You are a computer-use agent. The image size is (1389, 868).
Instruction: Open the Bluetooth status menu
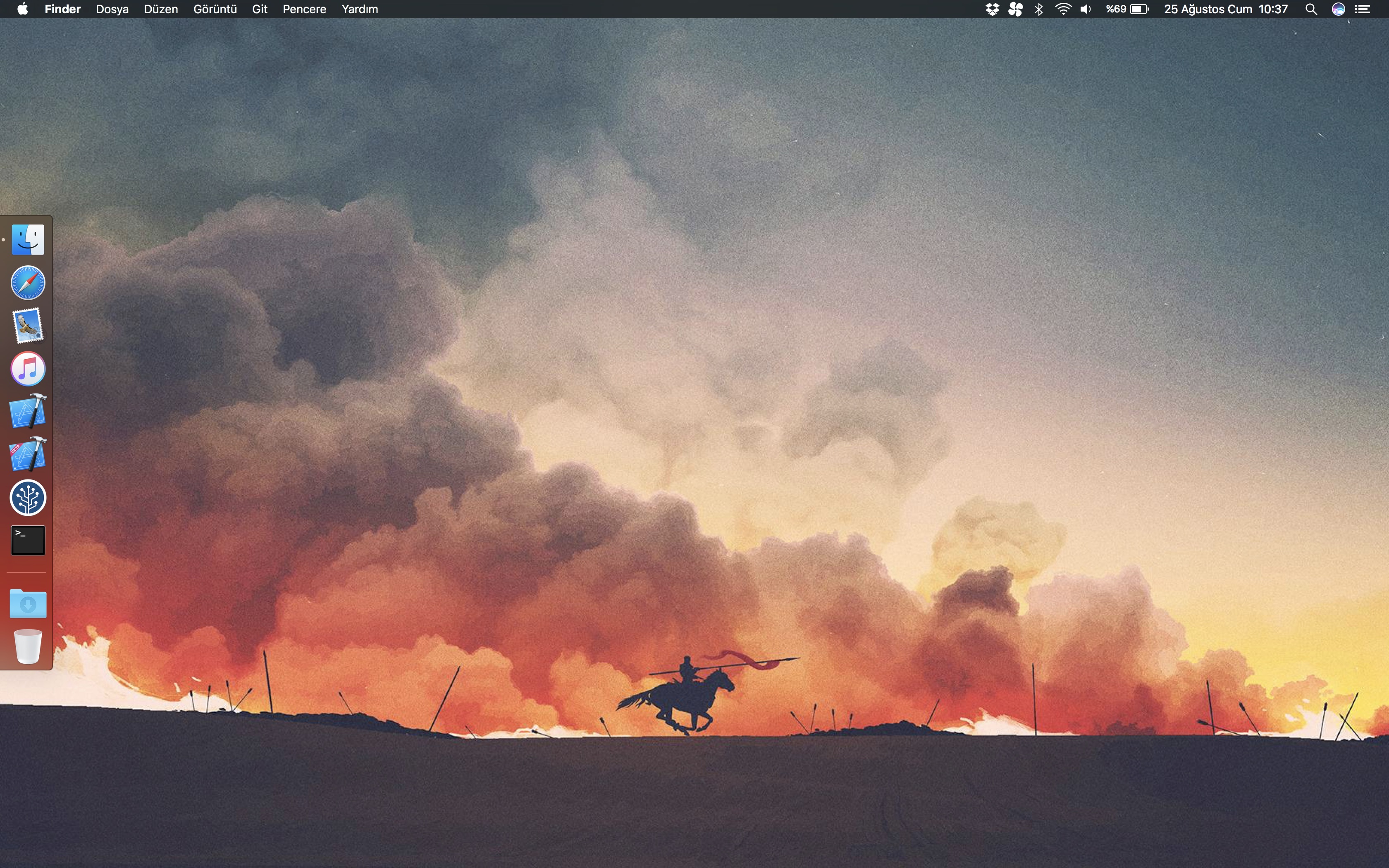(1039, 9)
